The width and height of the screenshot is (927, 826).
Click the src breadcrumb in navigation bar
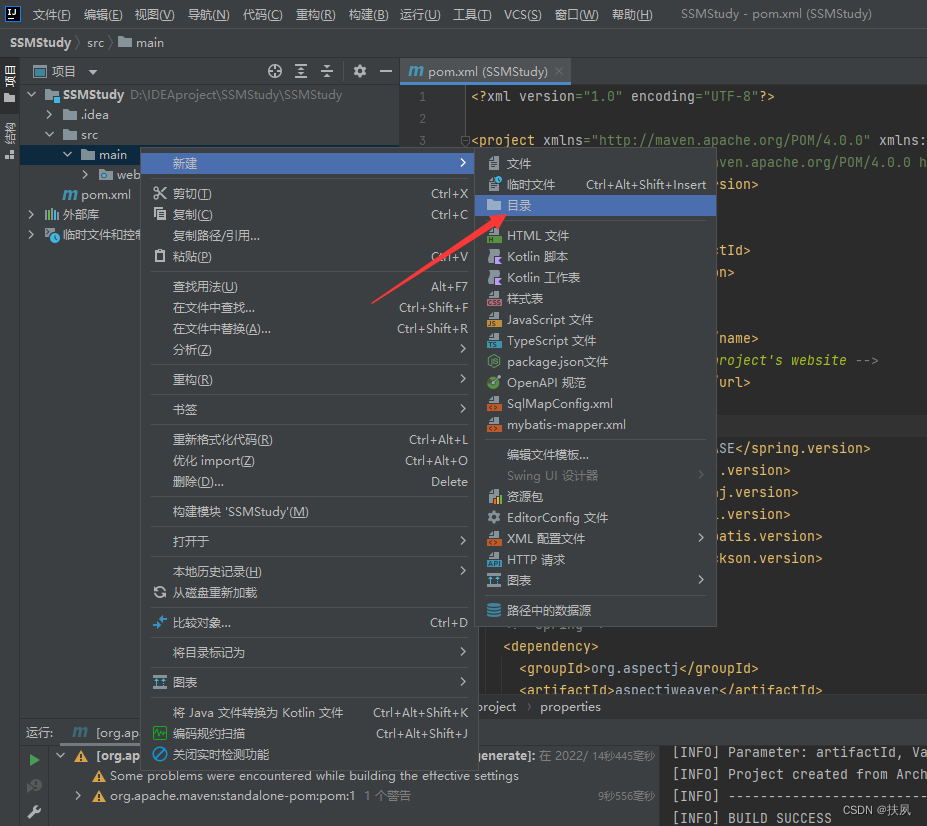pos(95,43)
